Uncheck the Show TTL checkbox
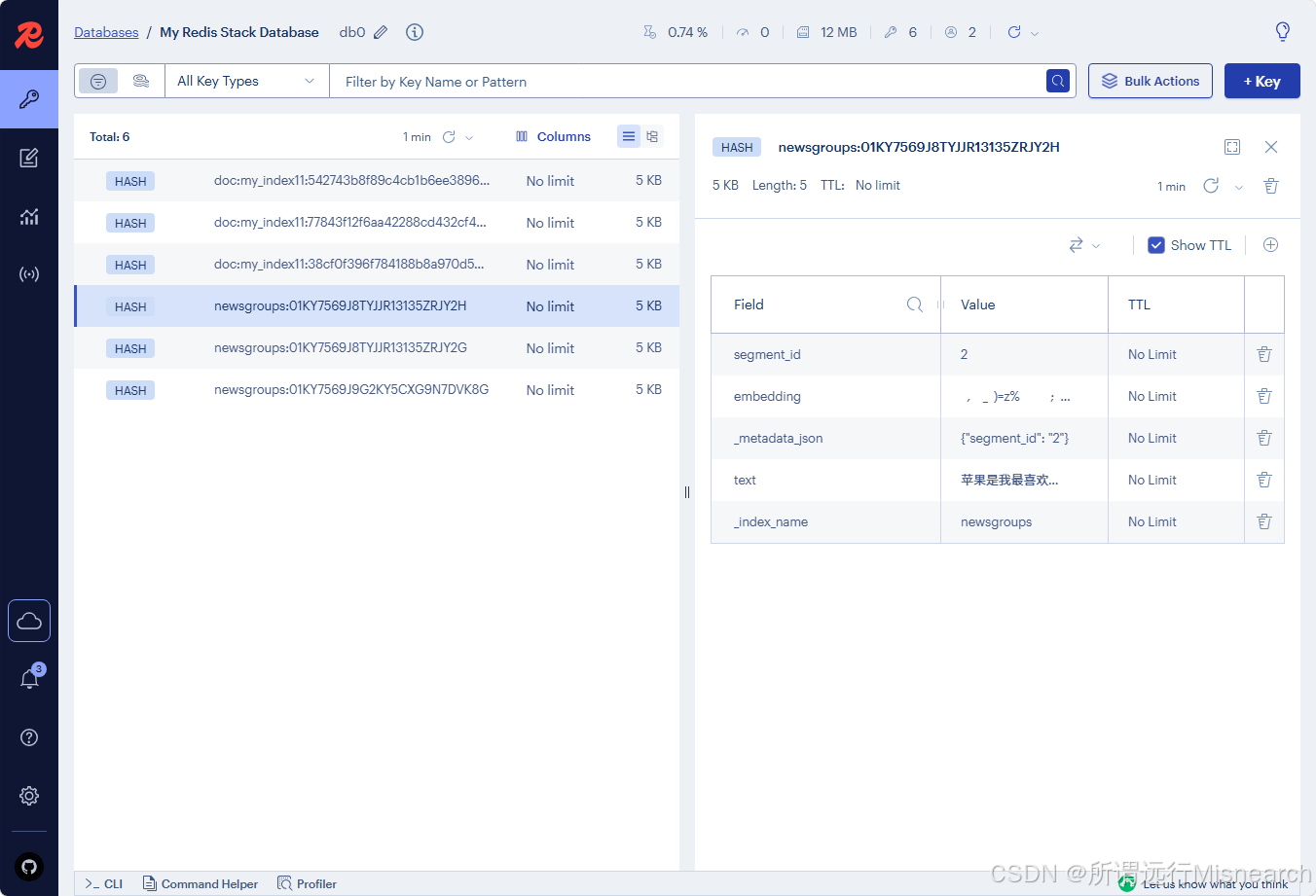The height and width of the screenshot is (896, 1316). pyautogui.click(x=1156, y=245)
